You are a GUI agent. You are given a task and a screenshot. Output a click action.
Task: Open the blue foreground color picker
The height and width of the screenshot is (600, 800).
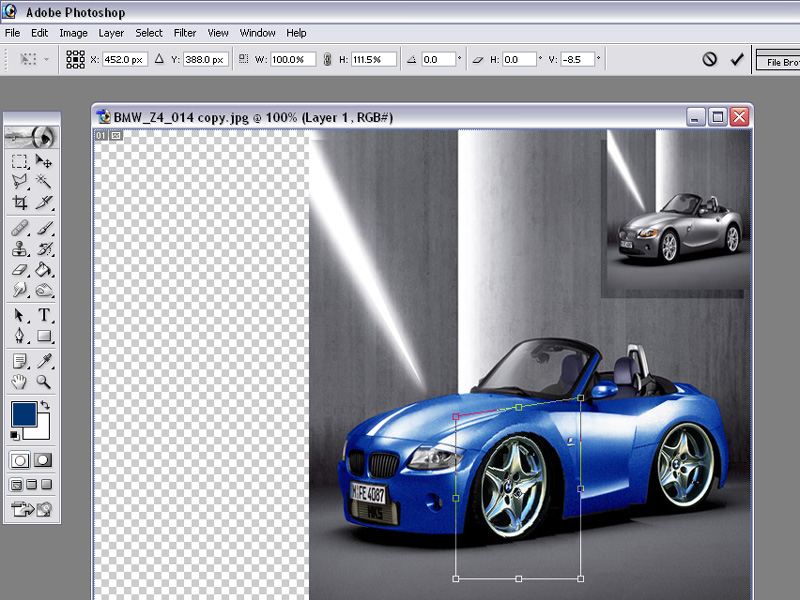coord(23,414)
